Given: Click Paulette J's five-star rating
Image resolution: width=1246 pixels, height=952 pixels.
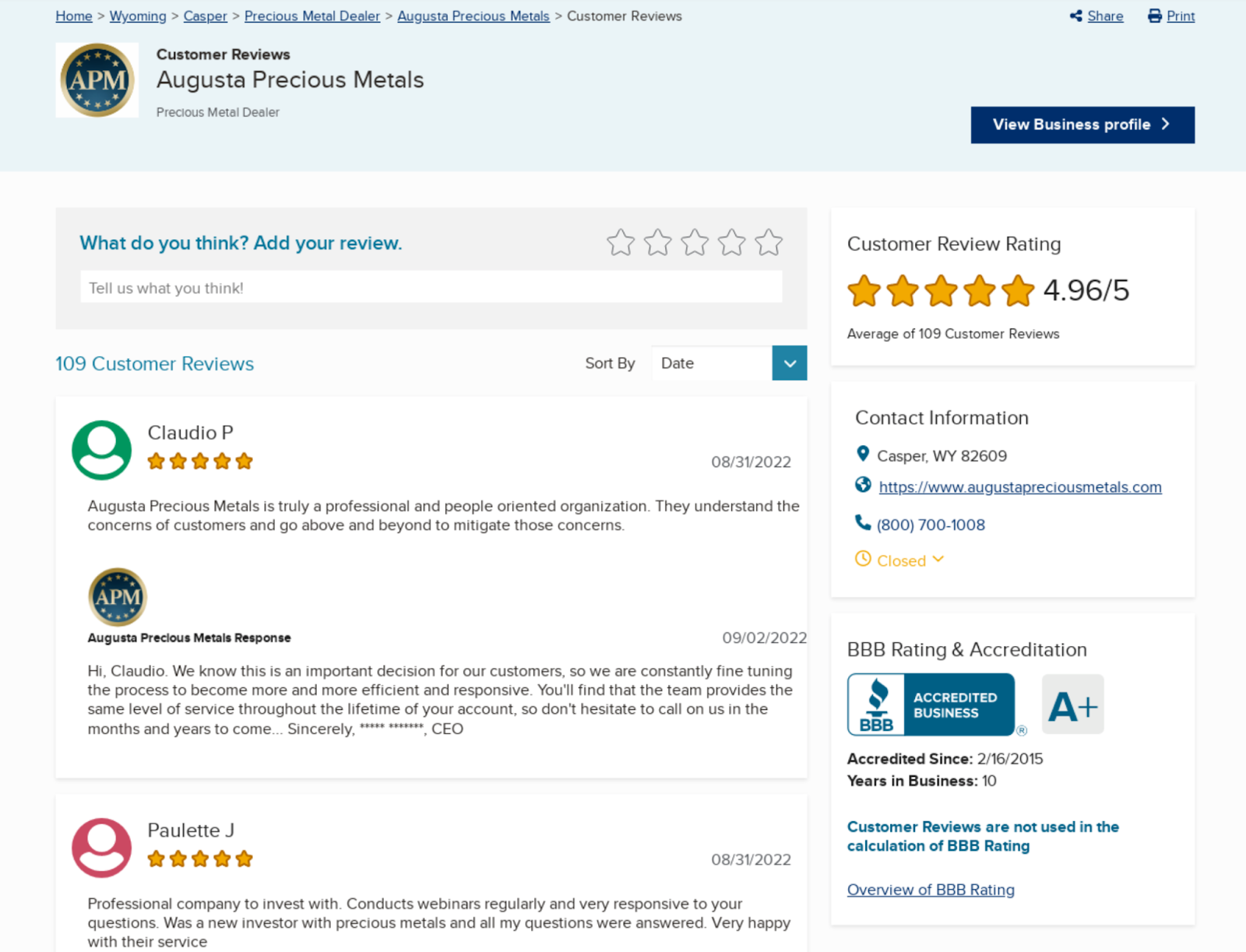Looking at the screenshot, I should click(x=200, y=859).
